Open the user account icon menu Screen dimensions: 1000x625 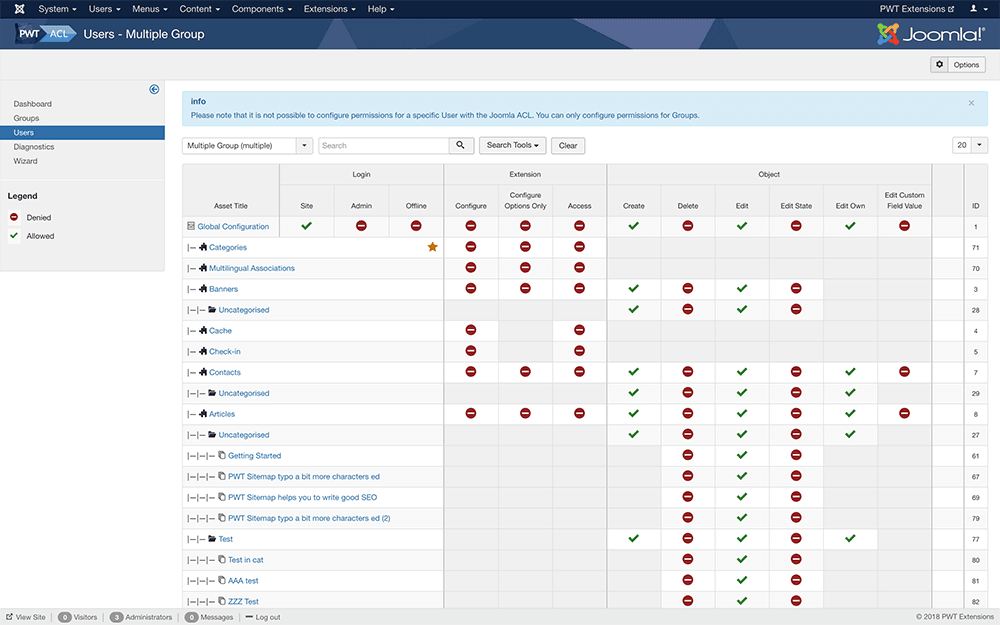coord(976,9)
